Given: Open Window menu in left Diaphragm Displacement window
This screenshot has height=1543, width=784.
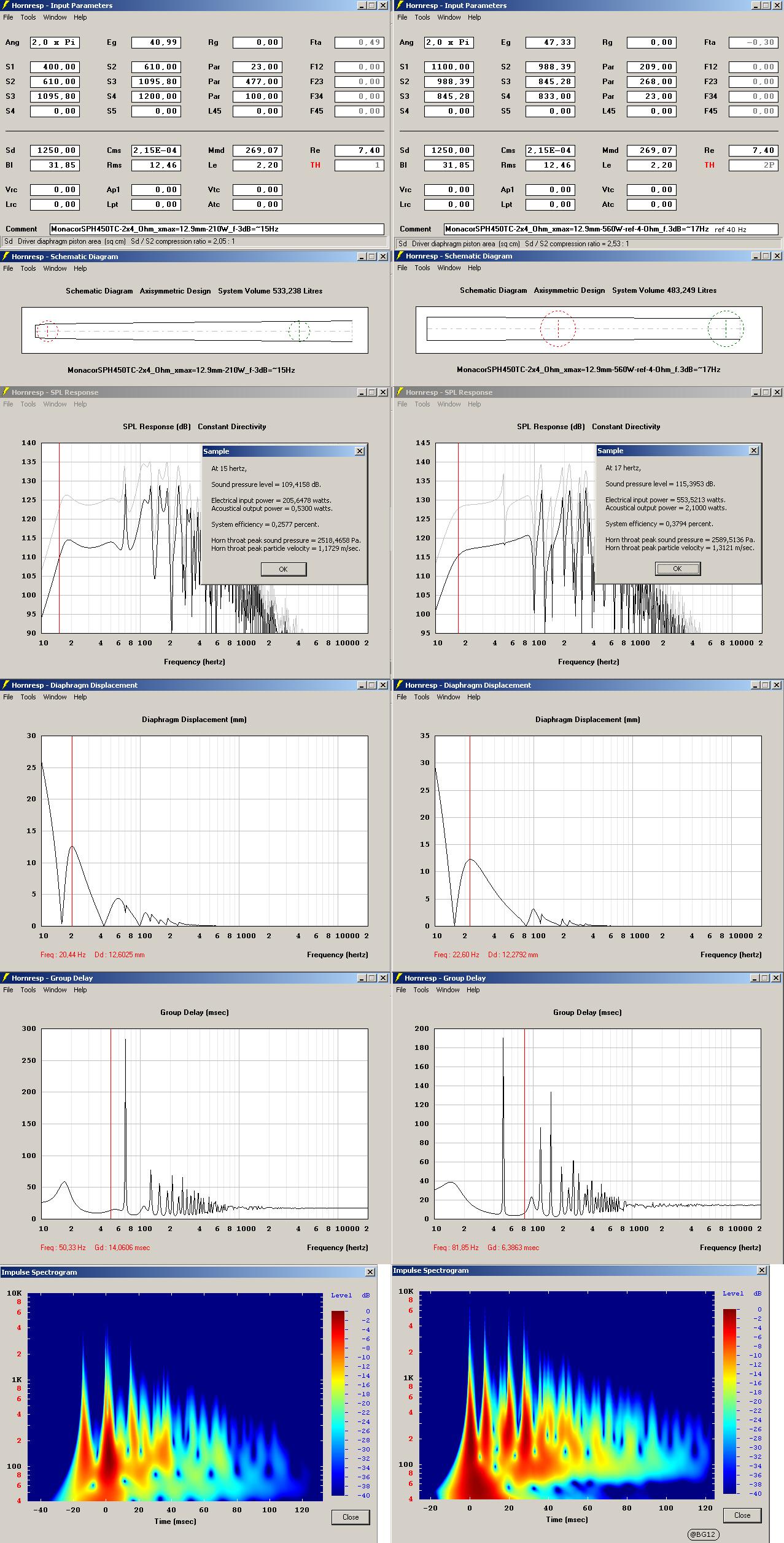Looking at the screenshot, I should (x=55, y=697).
